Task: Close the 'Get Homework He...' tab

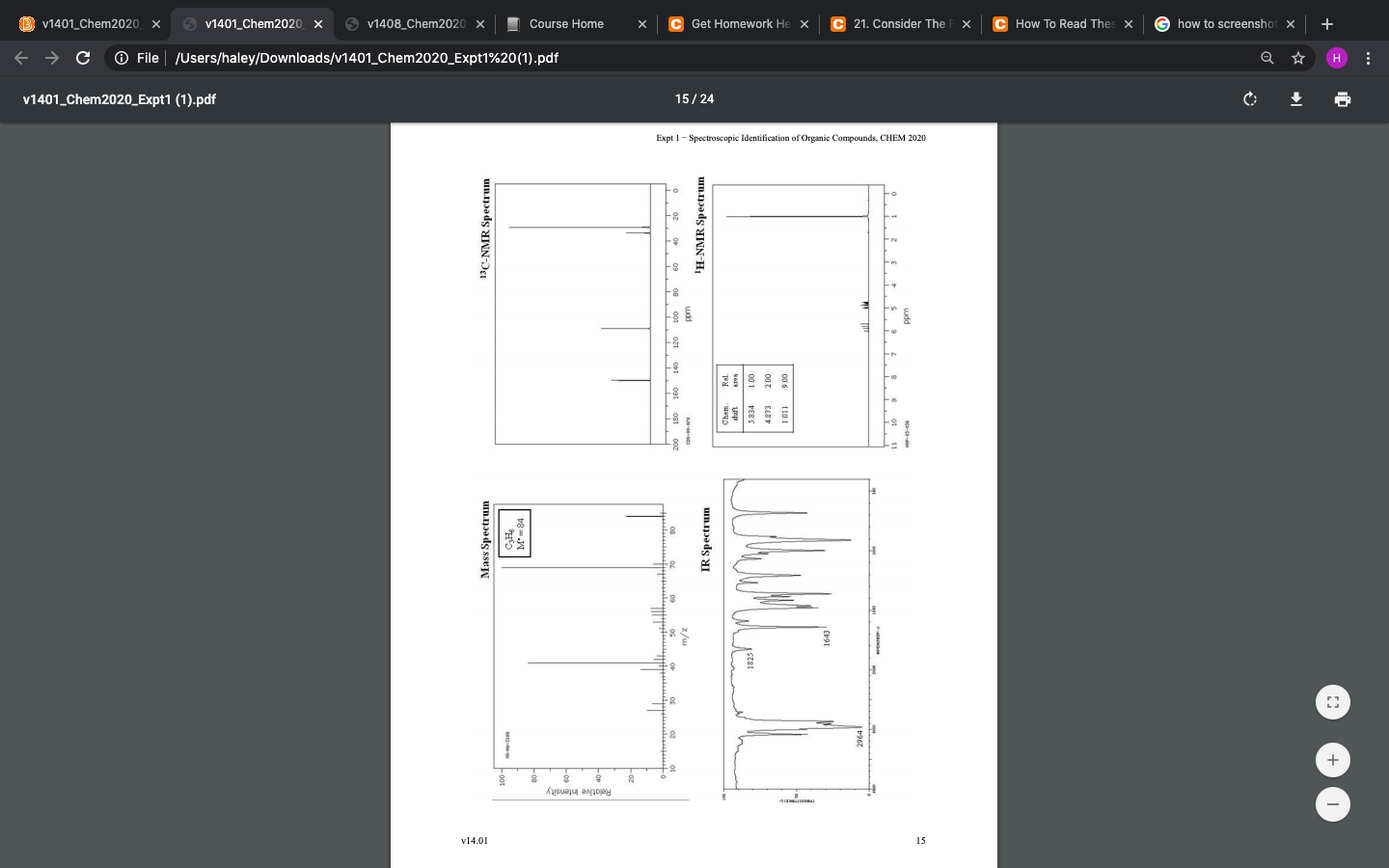Action: click(x=803, y=24)
